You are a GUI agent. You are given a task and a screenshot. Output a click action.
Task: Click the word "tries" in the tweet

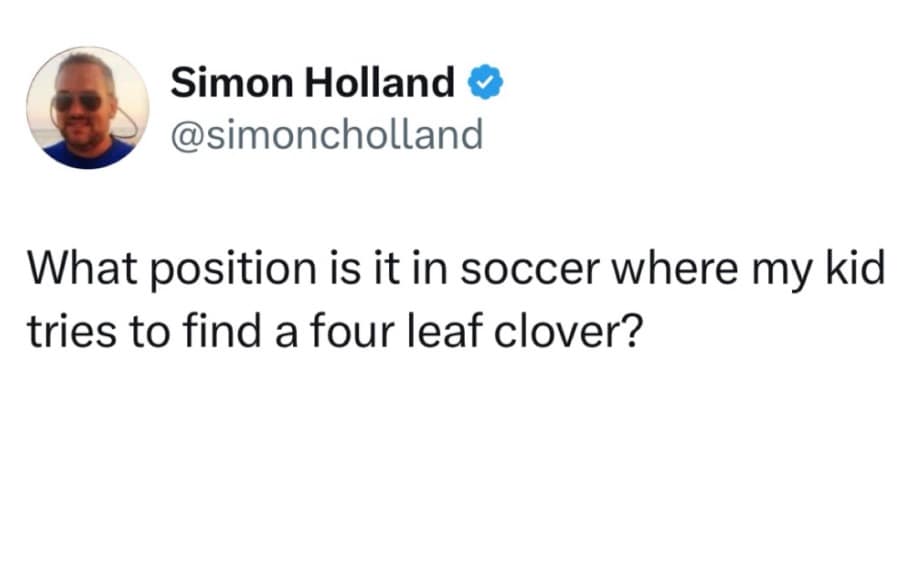(x=69, y=330)
